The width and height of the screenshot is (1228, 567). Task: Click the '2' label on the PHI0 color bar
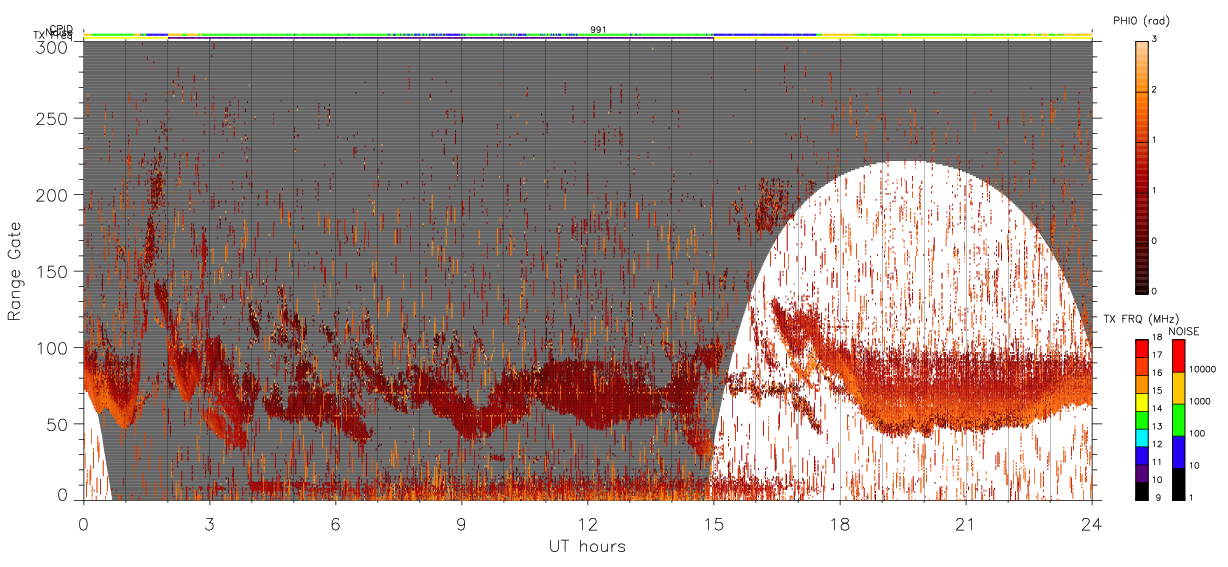coord(1156,91)
